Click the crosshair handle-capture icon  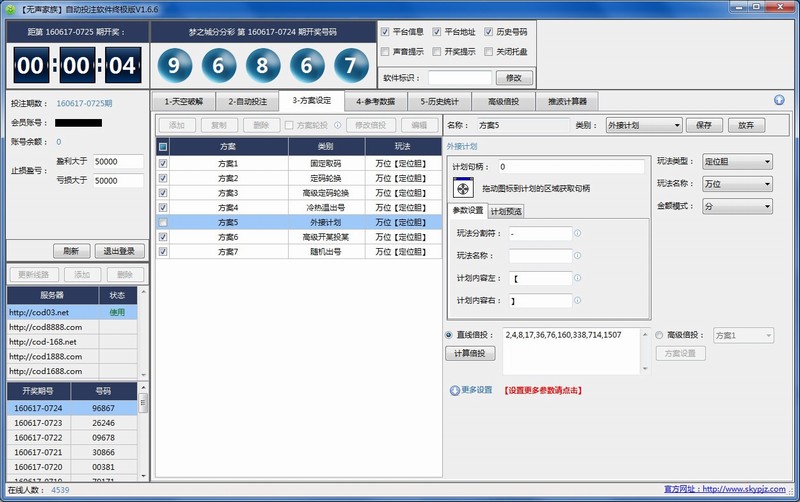tap(463, 187)
